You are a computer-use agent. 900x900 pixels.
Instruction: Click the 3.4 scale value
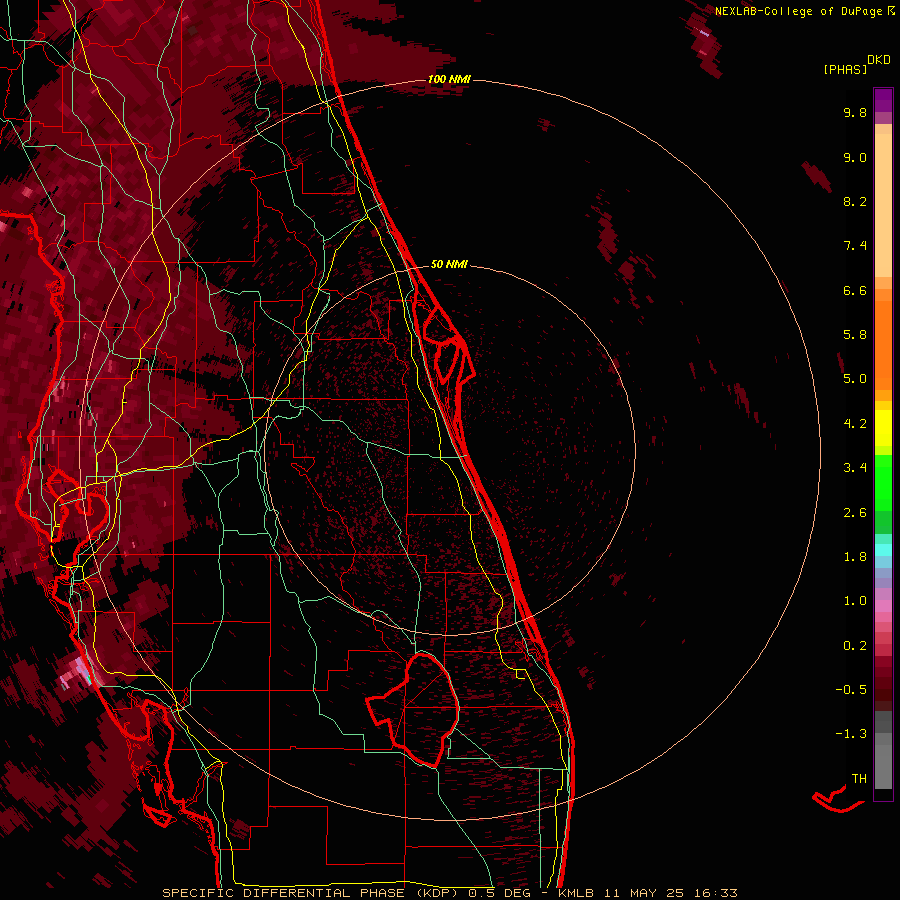855,468
